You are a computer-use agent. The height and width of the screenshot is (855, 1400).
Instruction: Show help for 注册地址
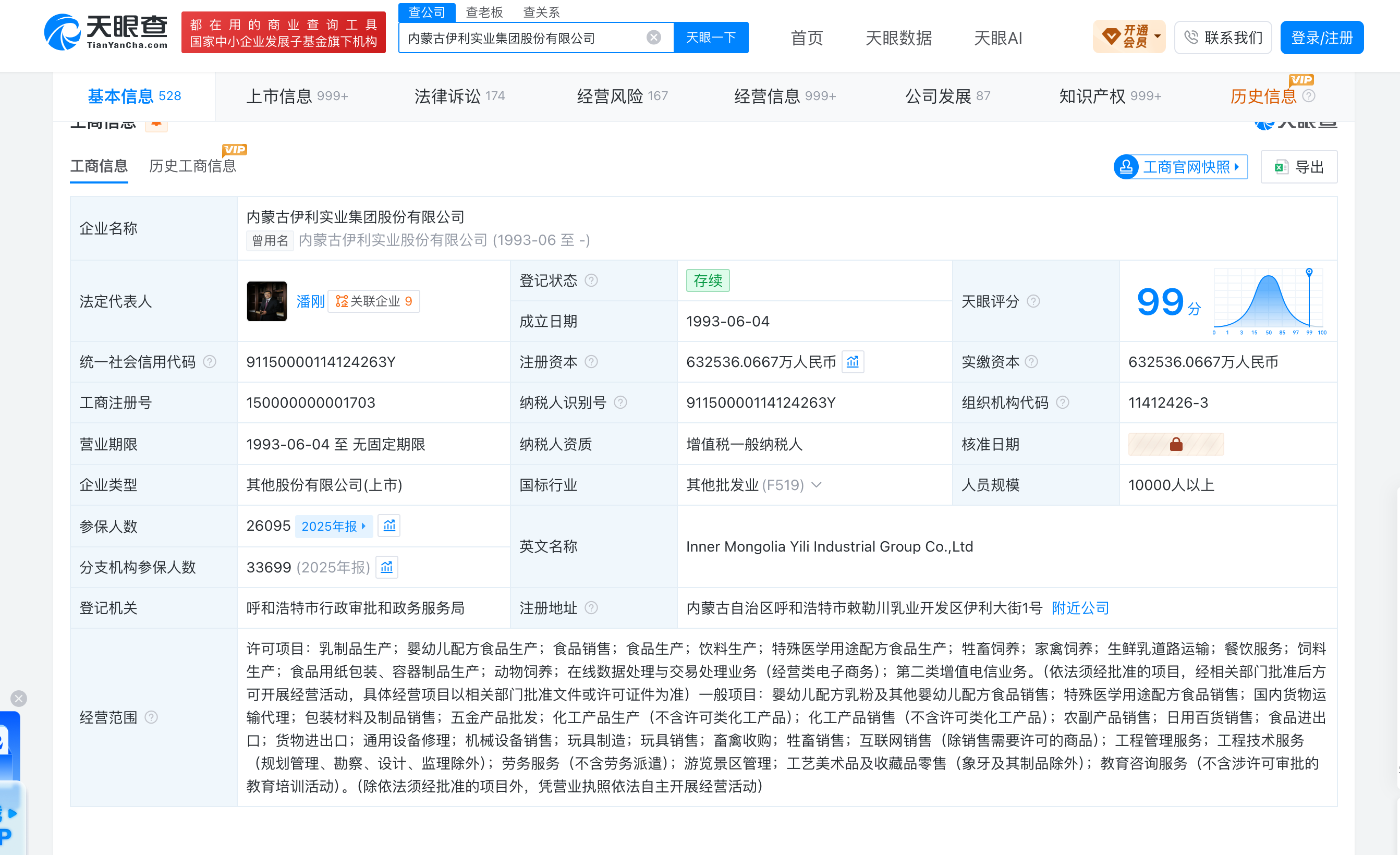(x=591, y=608)
